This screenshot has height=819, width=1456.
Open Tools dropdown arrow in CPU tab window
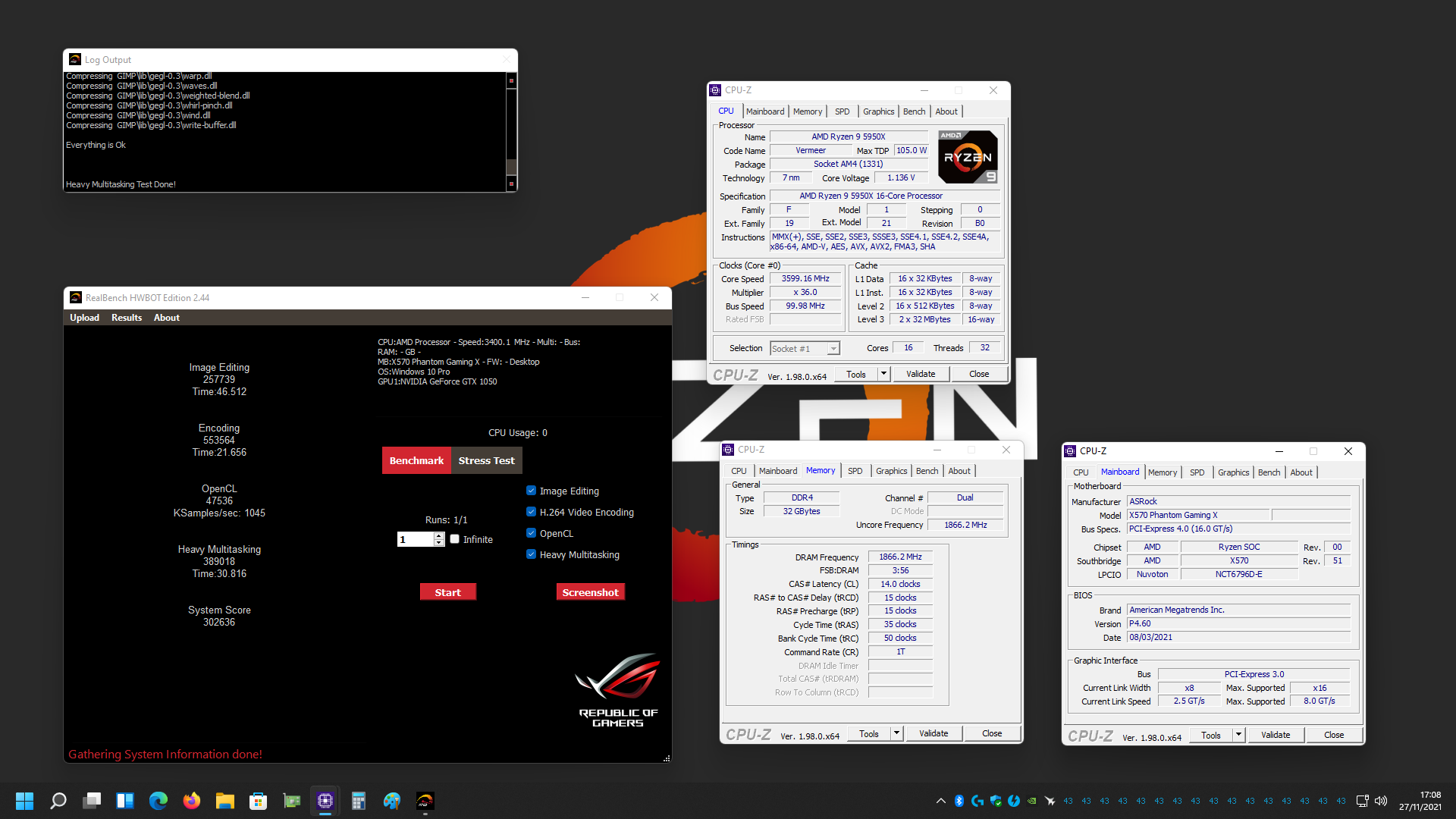[x=883, y=374]
